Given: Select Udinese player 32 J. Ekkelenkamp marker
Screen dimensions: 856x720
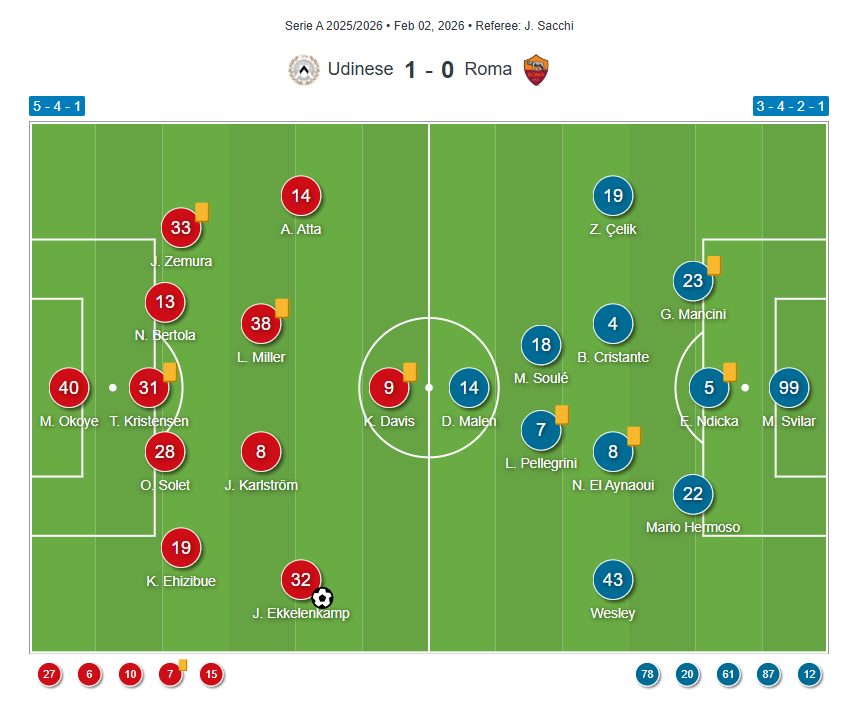Looking at the screenshot, I should (x=301, y=579).
